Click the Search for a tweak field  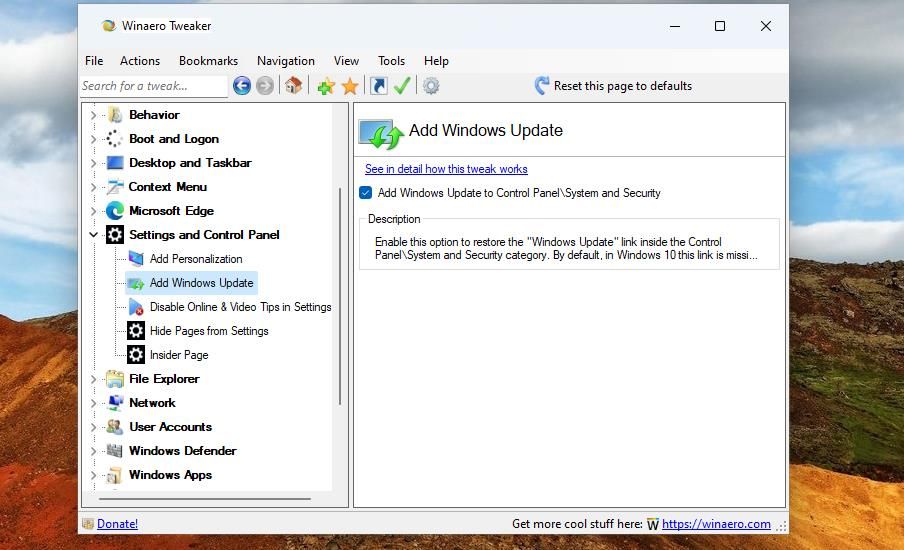pyautogui.click(x=154, y=86)
